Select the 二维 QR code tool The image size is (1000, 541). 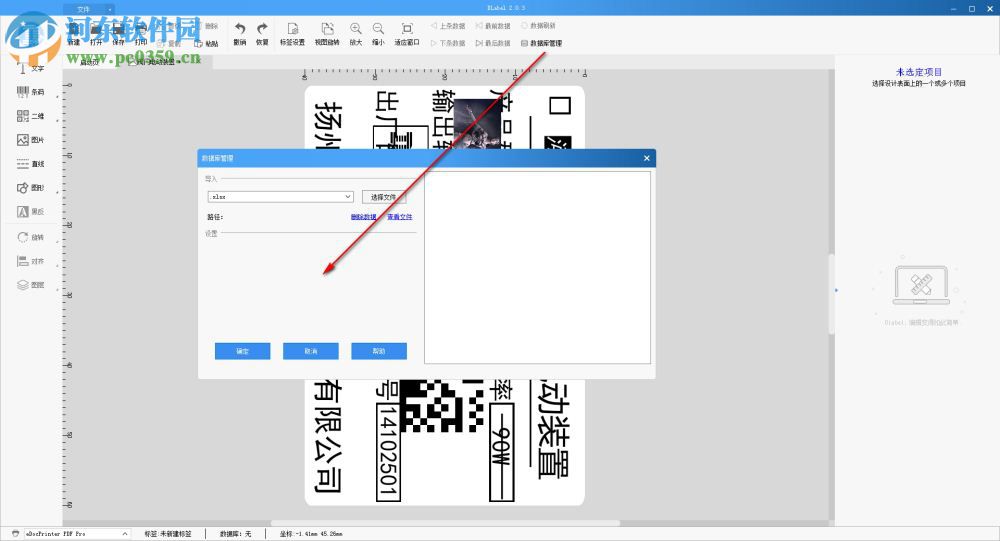point(30,116)
